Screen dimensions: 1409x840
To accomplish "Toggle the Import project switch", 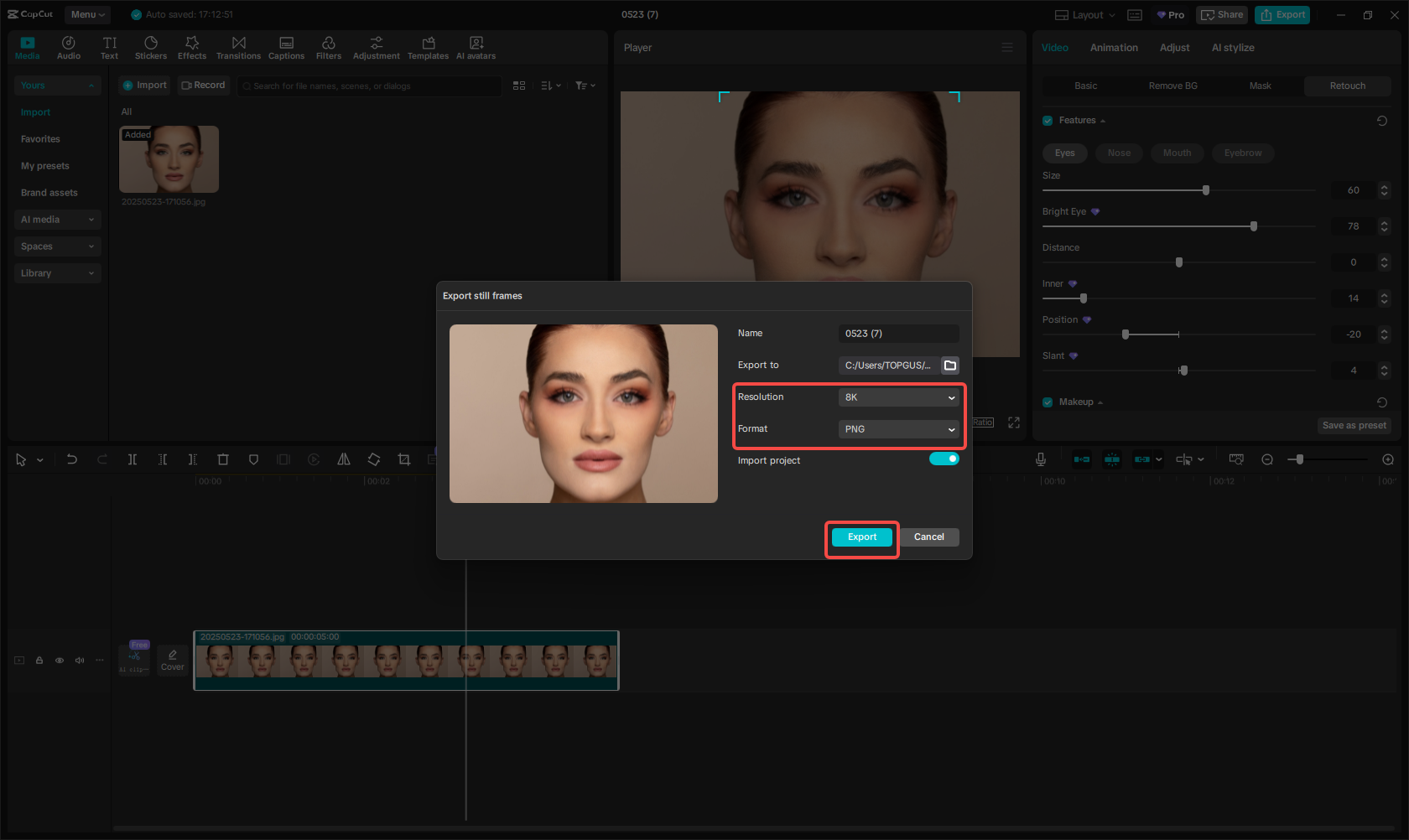I will point(944,459).
